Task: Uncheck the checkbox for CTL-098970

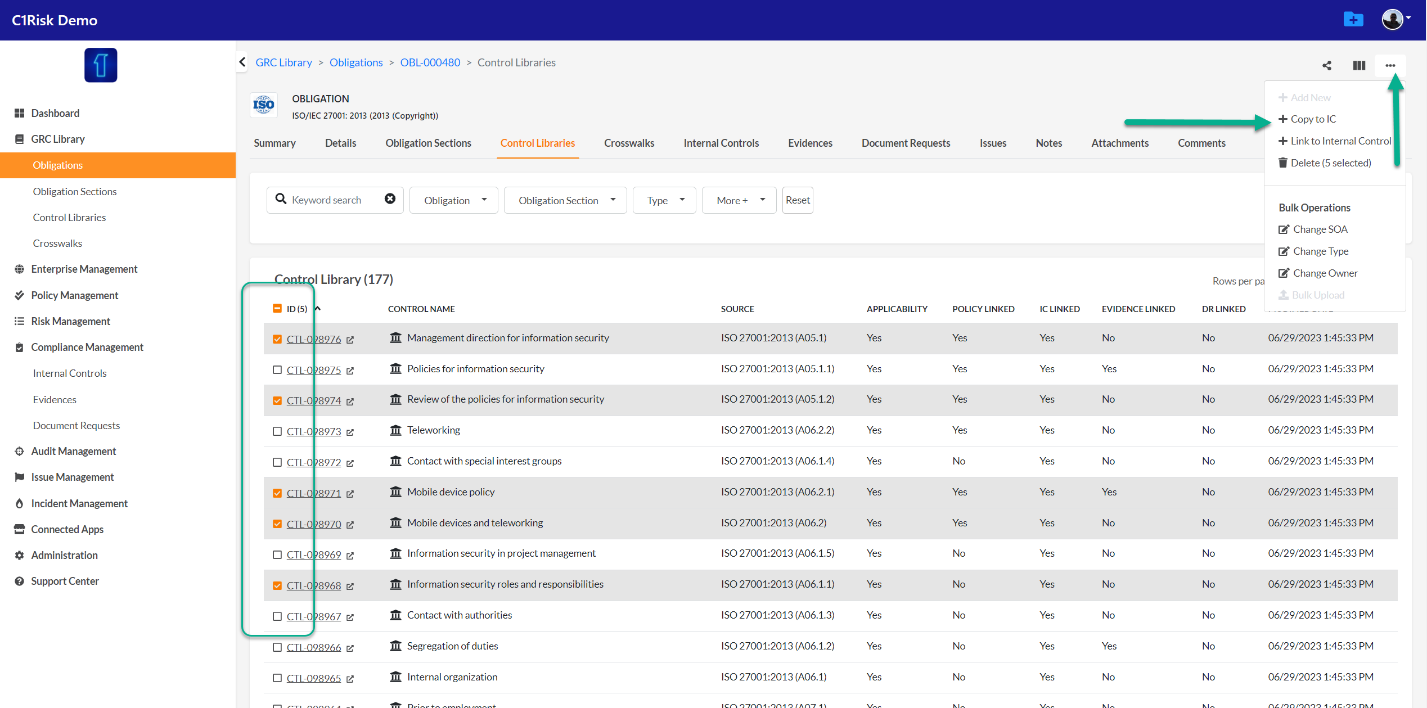Action: [277, 523]
